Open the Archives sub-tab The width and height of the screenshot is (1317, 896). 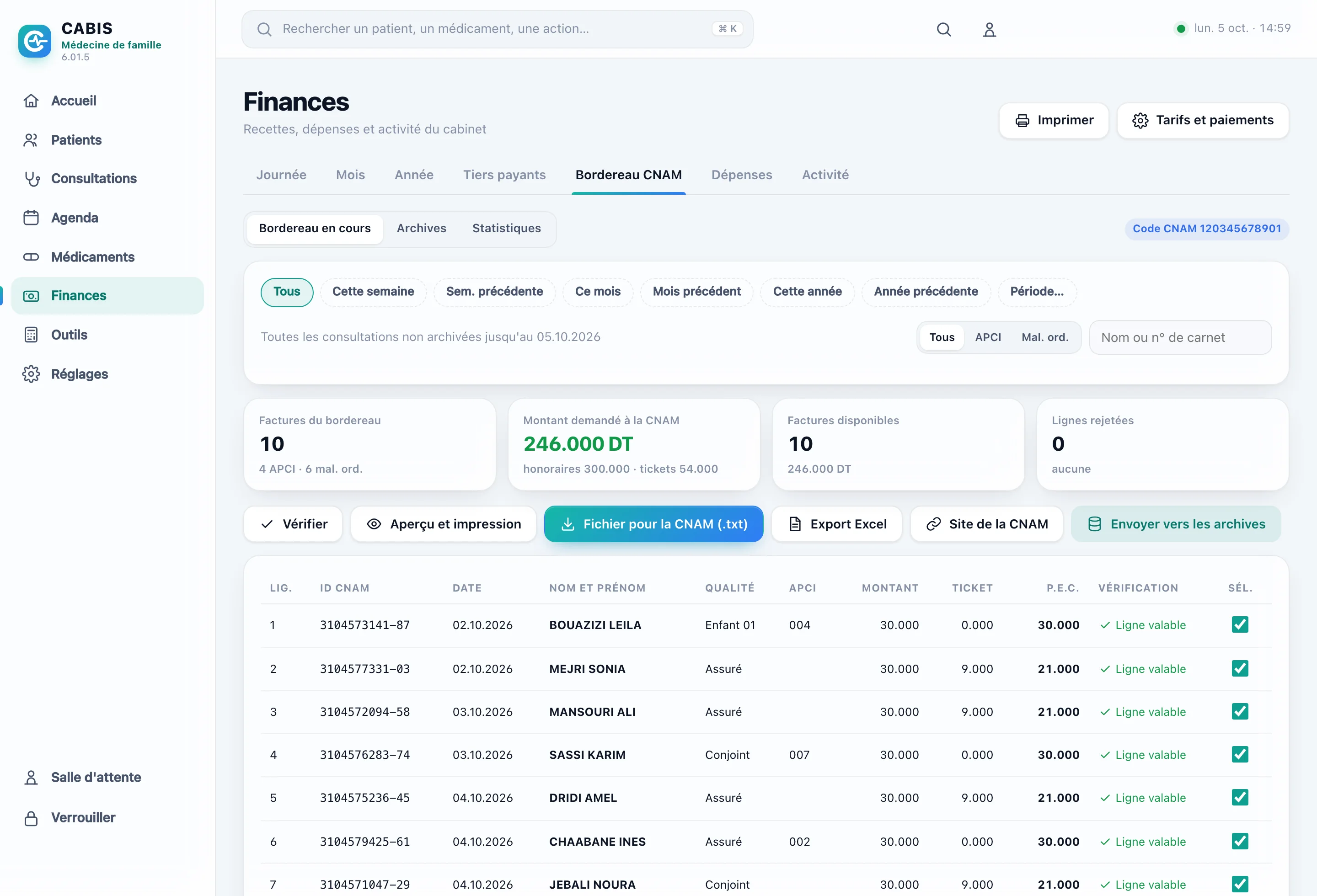pos(421,228)
